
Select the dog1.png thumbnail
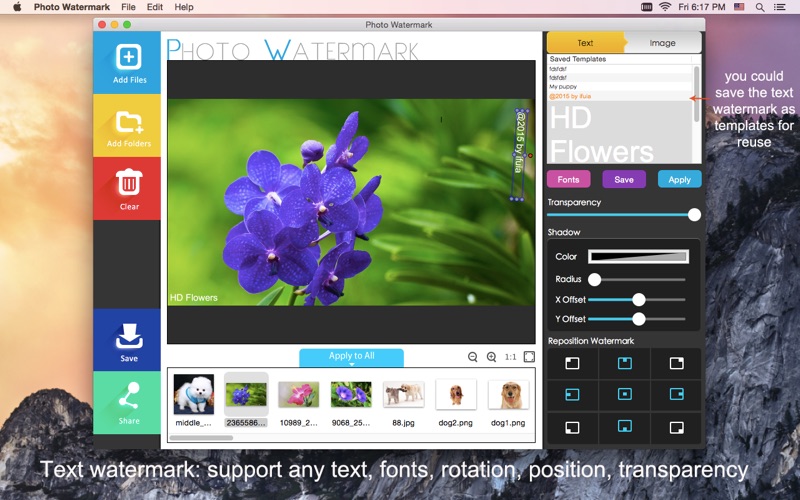(x=508, y=394)
